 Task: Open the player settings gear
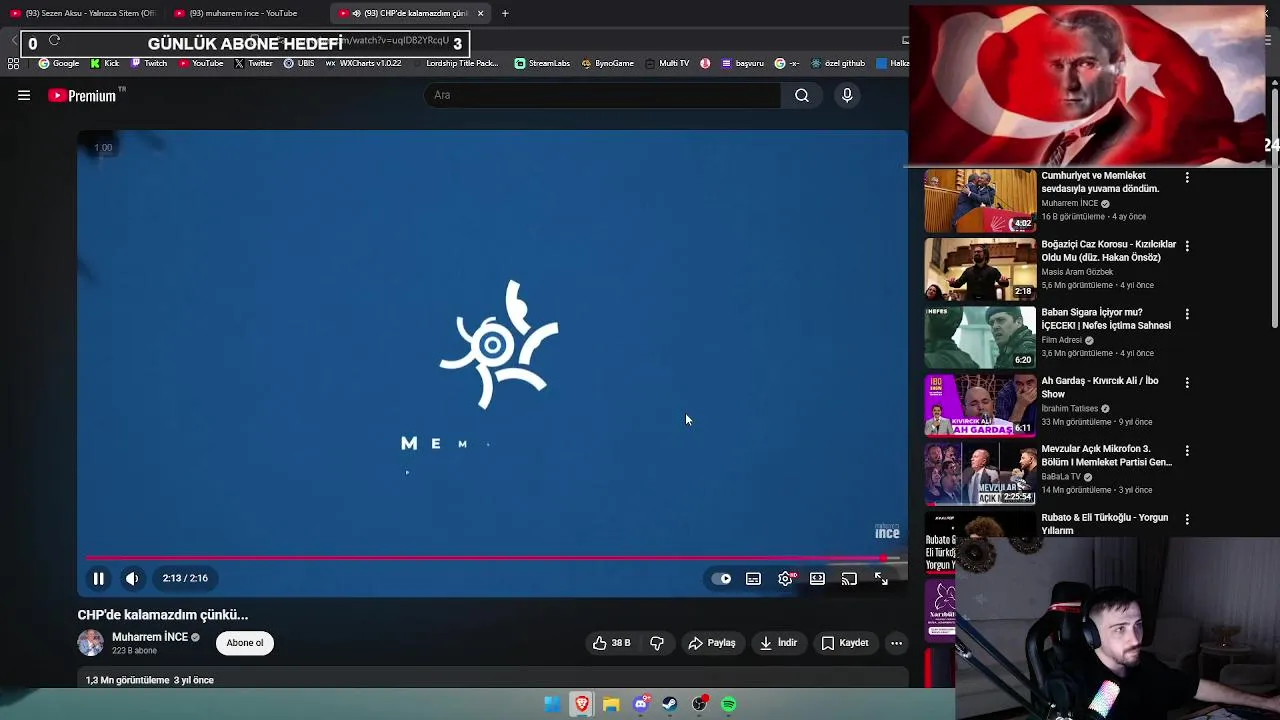click(786, 578)
